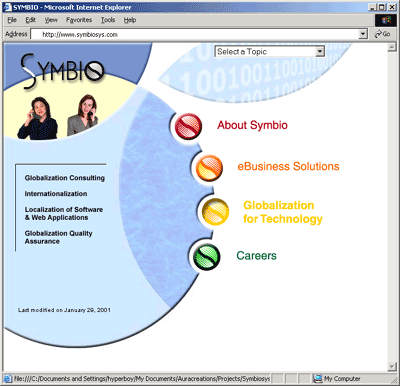Click the photo of two women on phones
The width and height of the screenshot is (400, 386).
pyautogui.click(x=57, y=116)
